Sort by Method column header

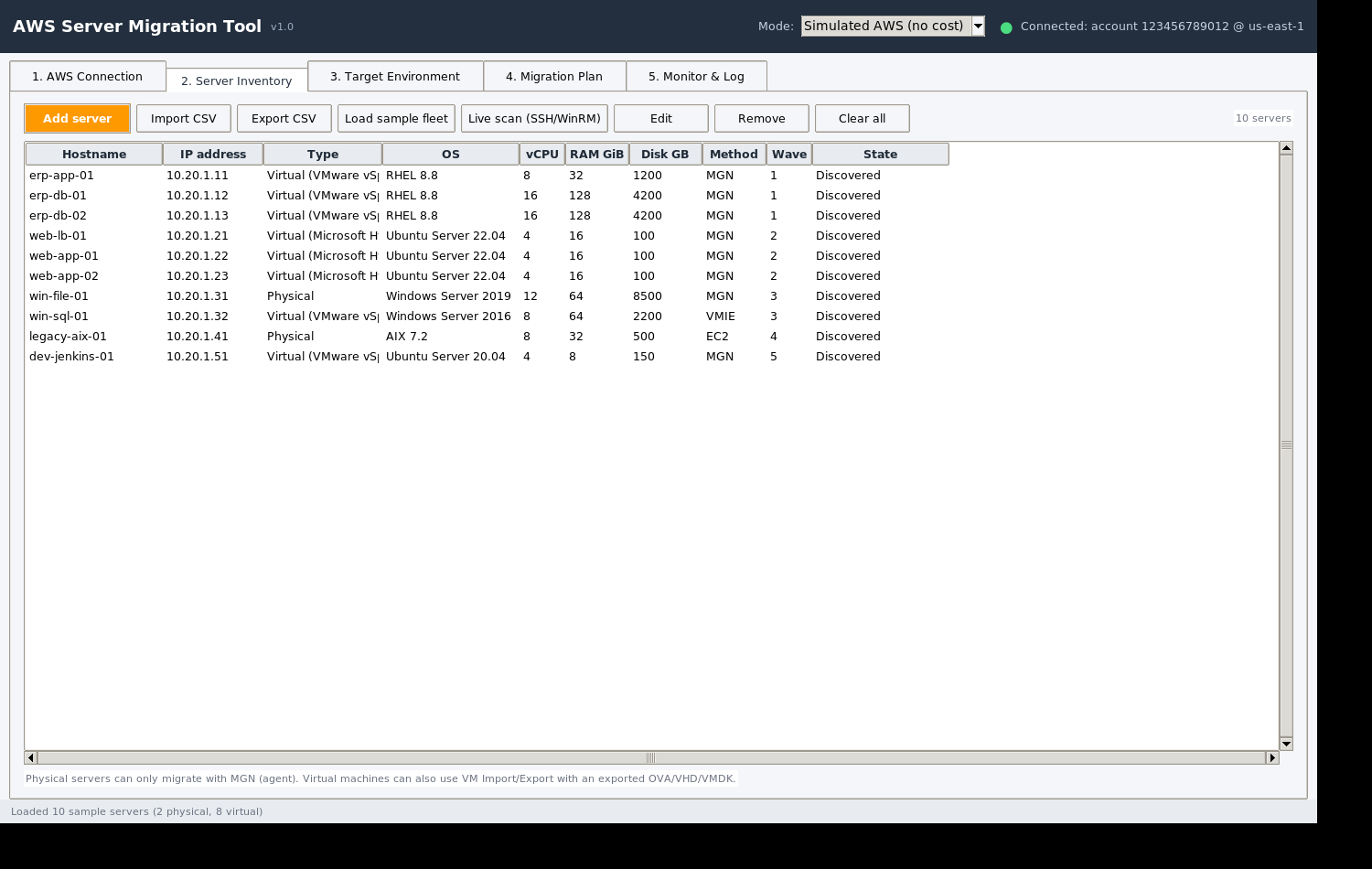tap(734, 154)
